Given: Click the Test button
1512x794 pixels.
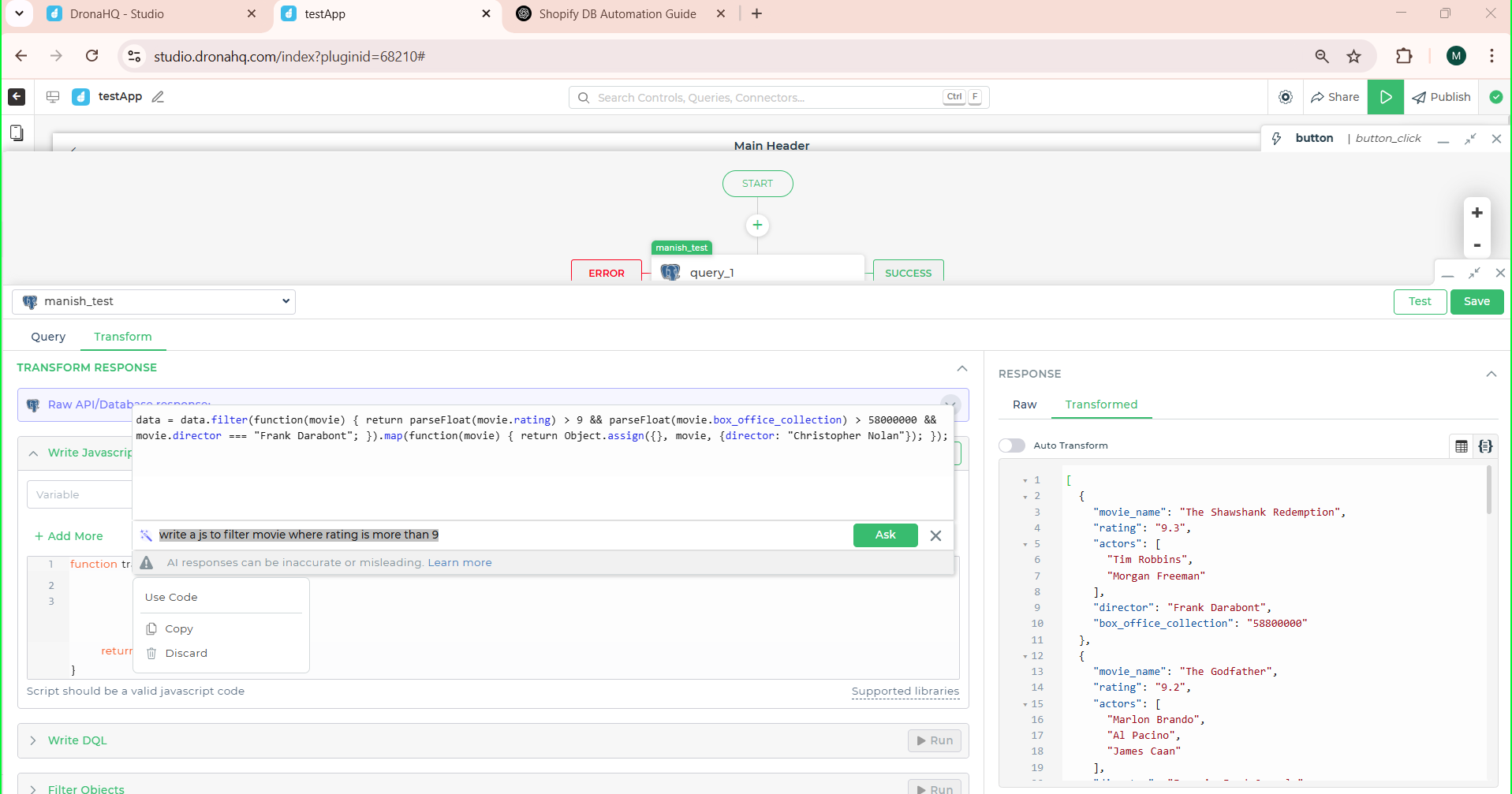Looking at the screenshot, I should tap(1420, 302).
